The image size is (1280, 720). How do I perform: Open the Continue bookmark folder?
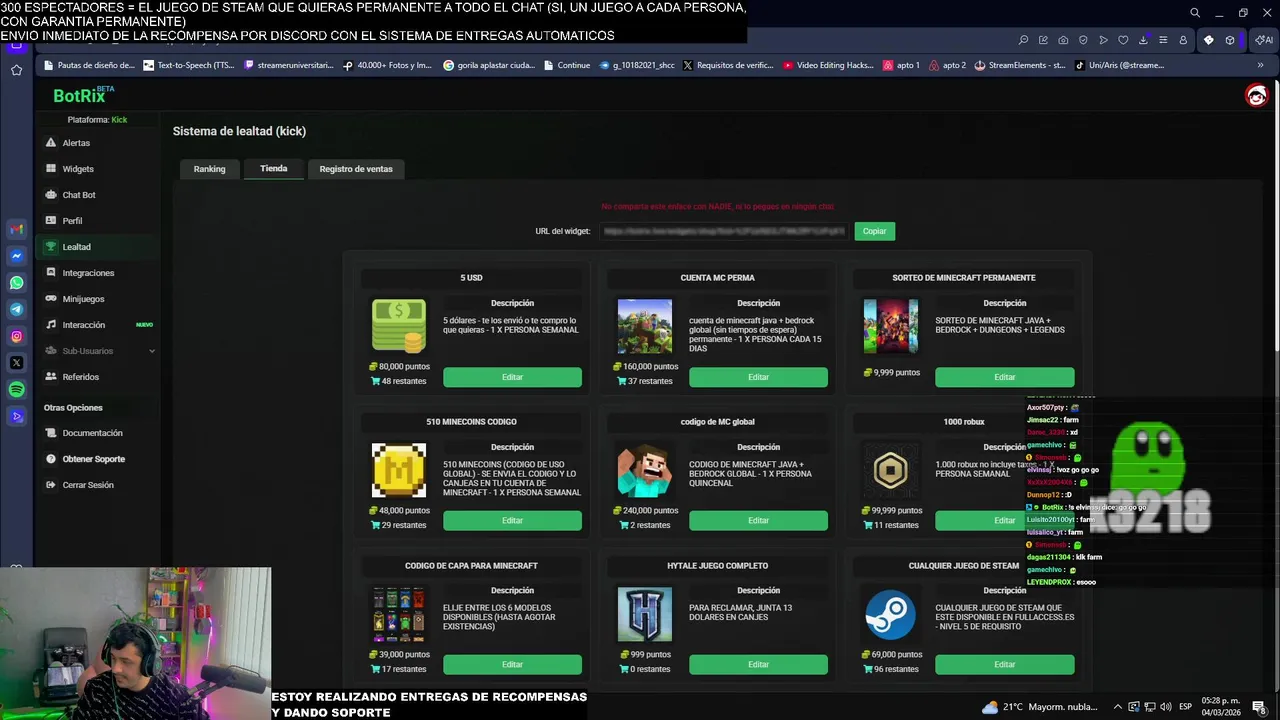click(567, 65)
